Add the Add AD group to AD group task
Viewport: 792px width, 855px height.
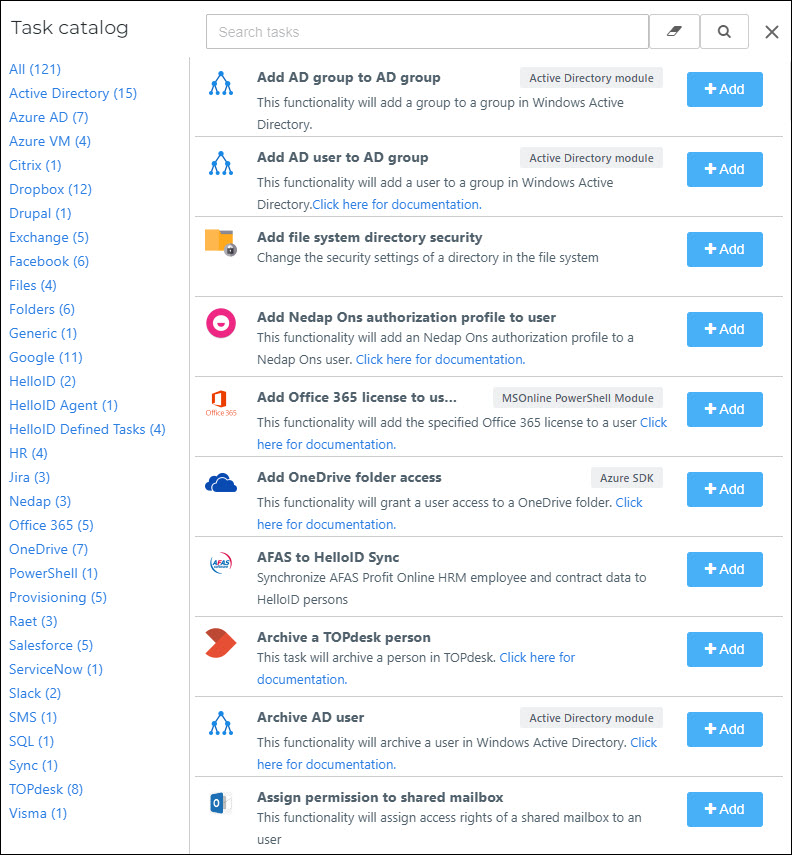[x=724, y=89]
